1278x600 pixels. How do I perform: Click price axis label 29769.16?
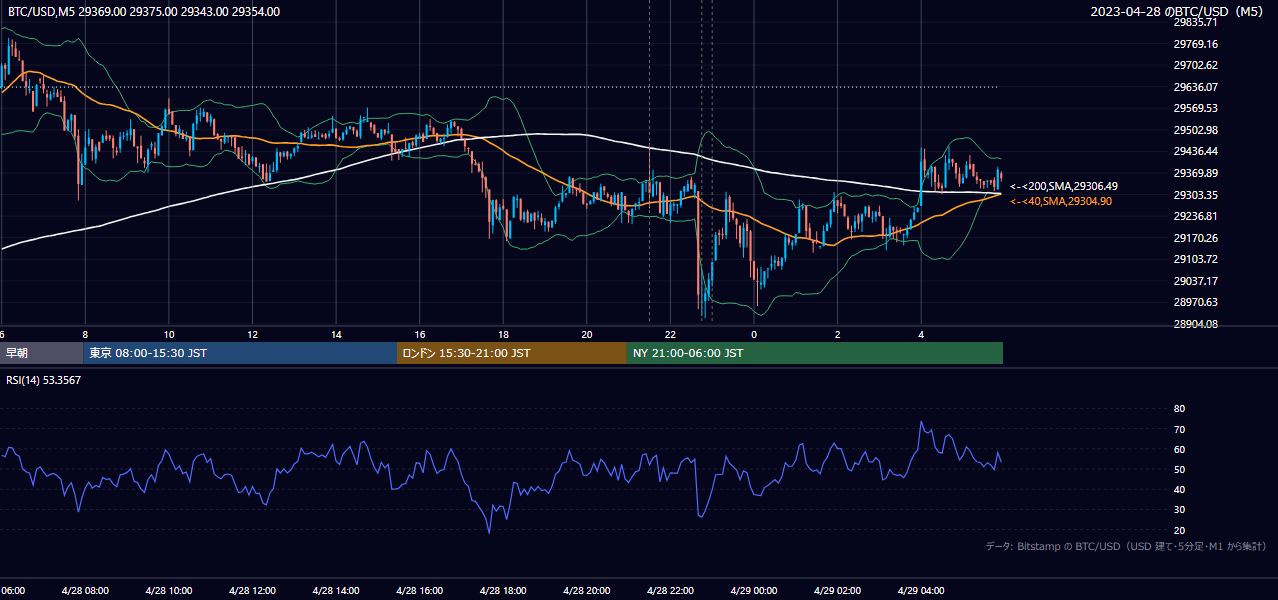[x=1196, y=44]
